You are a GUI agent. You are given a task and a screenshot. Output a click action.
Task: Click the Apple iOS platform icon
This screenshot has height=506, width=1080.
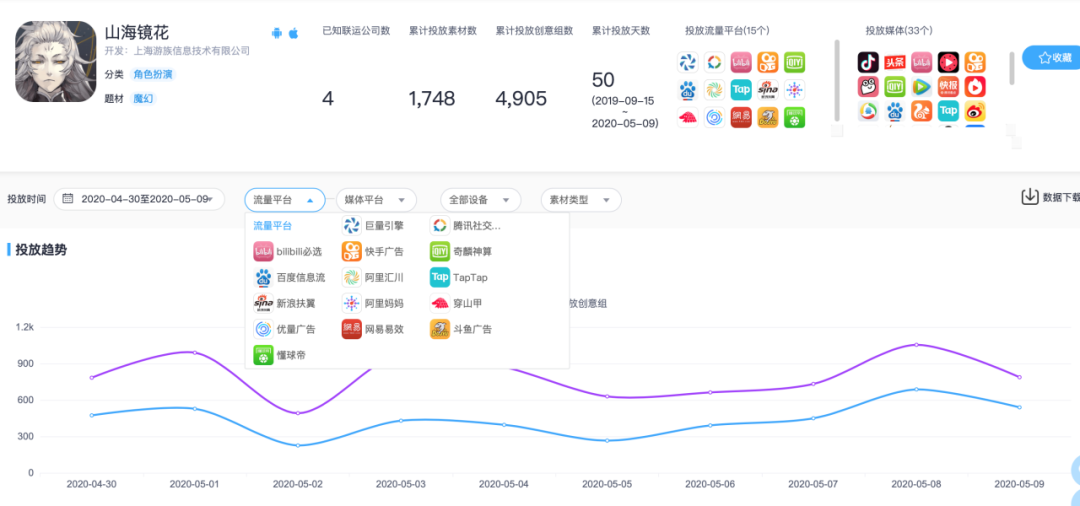coord(294,33)
